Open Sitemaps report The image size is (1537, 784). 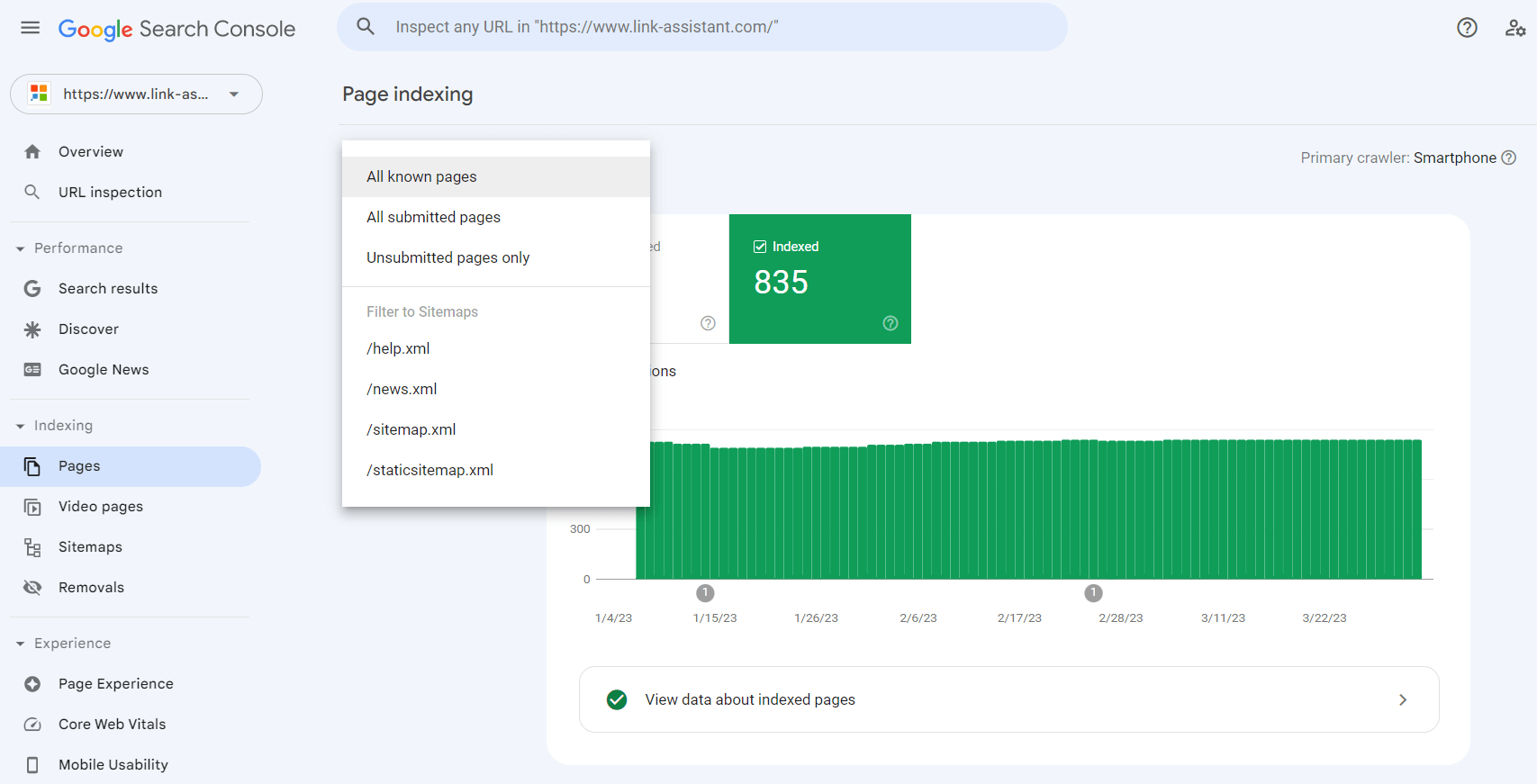(131, 547)
